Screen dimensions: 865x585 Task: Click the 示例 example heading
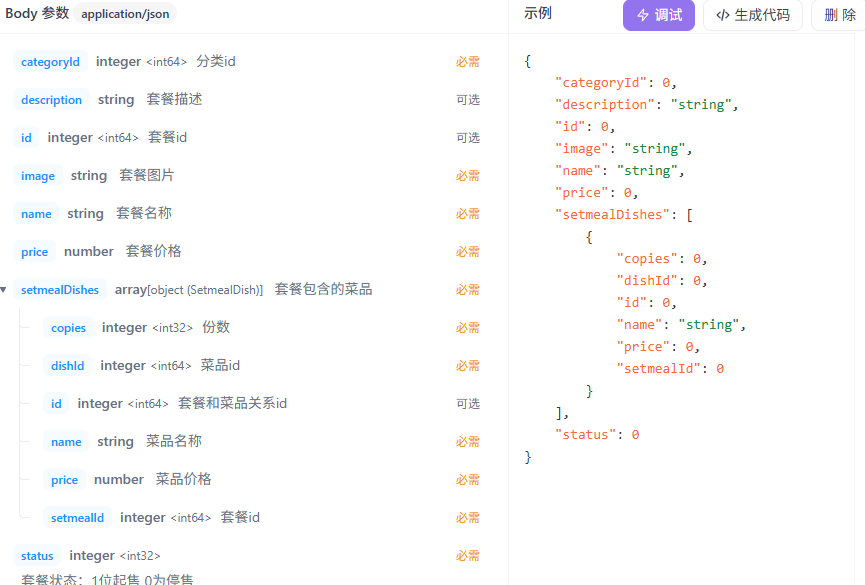[x=537, y=13]
